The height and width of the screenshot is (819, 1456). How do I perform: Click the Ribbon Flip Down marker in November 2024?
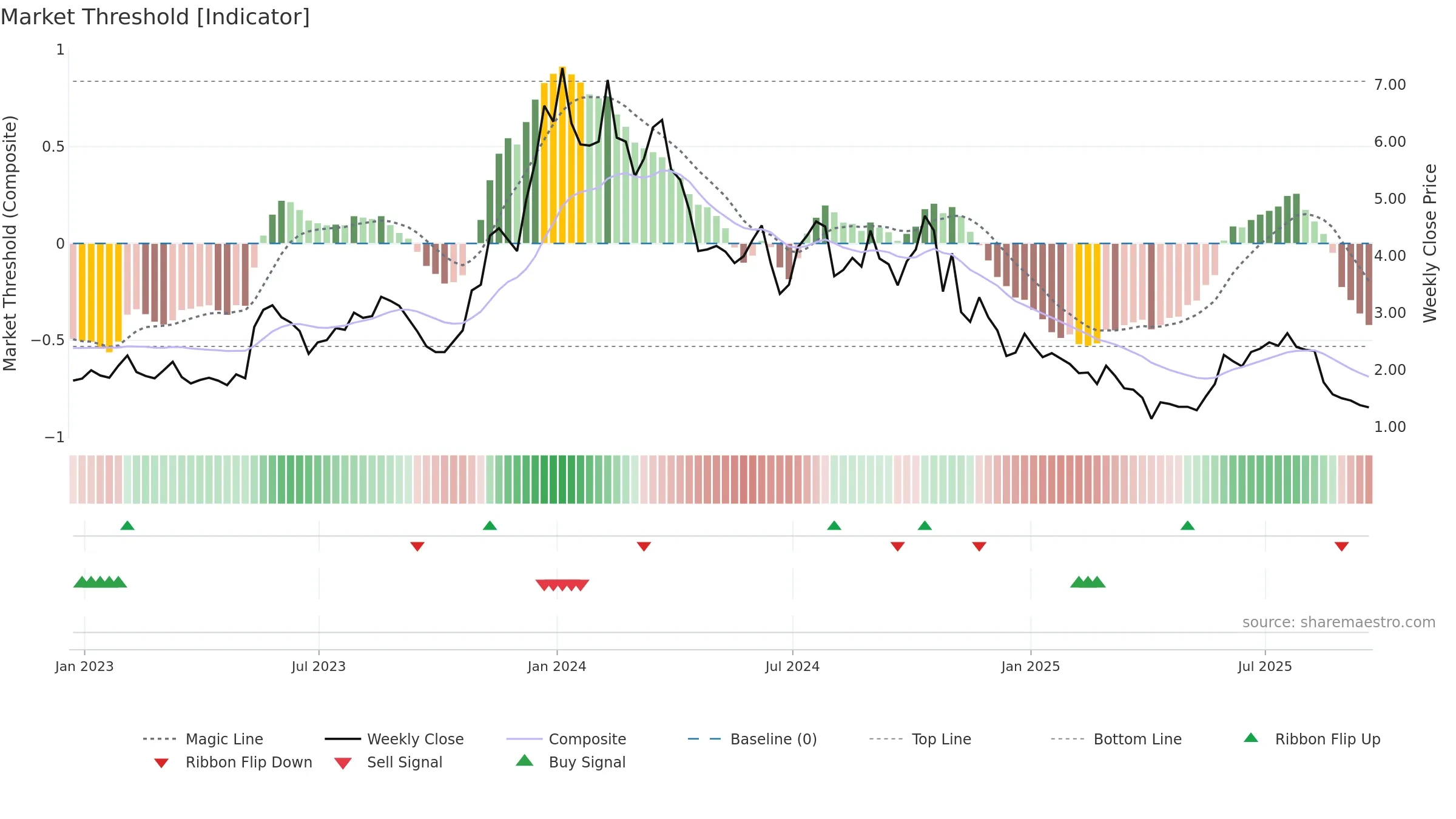[x=979, y=547]
